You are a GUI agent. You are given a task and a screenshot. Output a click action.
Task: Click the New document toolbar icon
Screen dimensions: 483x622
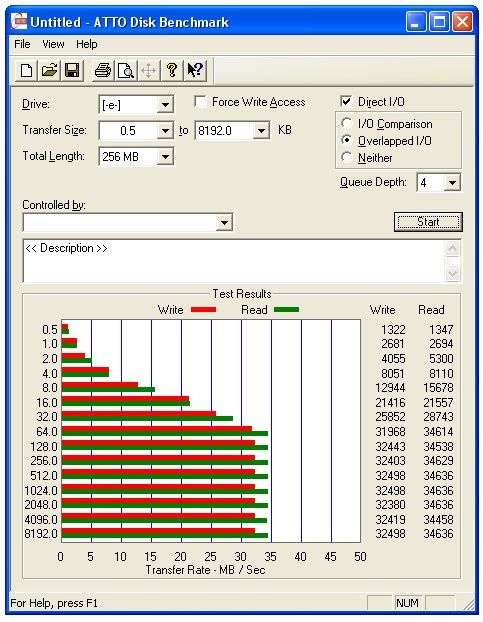pyautogui.click(x=27, y=71)
